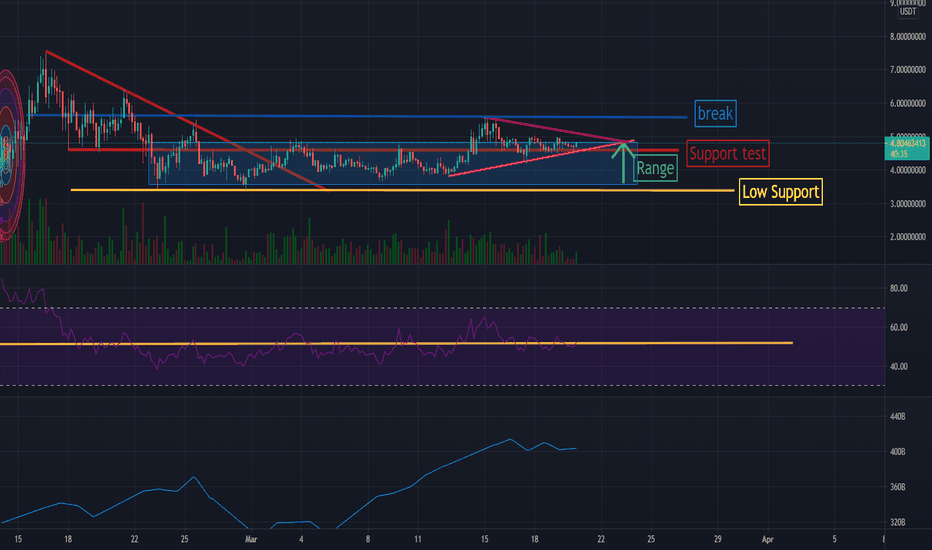The height and width of the screenshot is (550, 932).
Task: Select the blue "break" text label
Action: pos(715,114)
